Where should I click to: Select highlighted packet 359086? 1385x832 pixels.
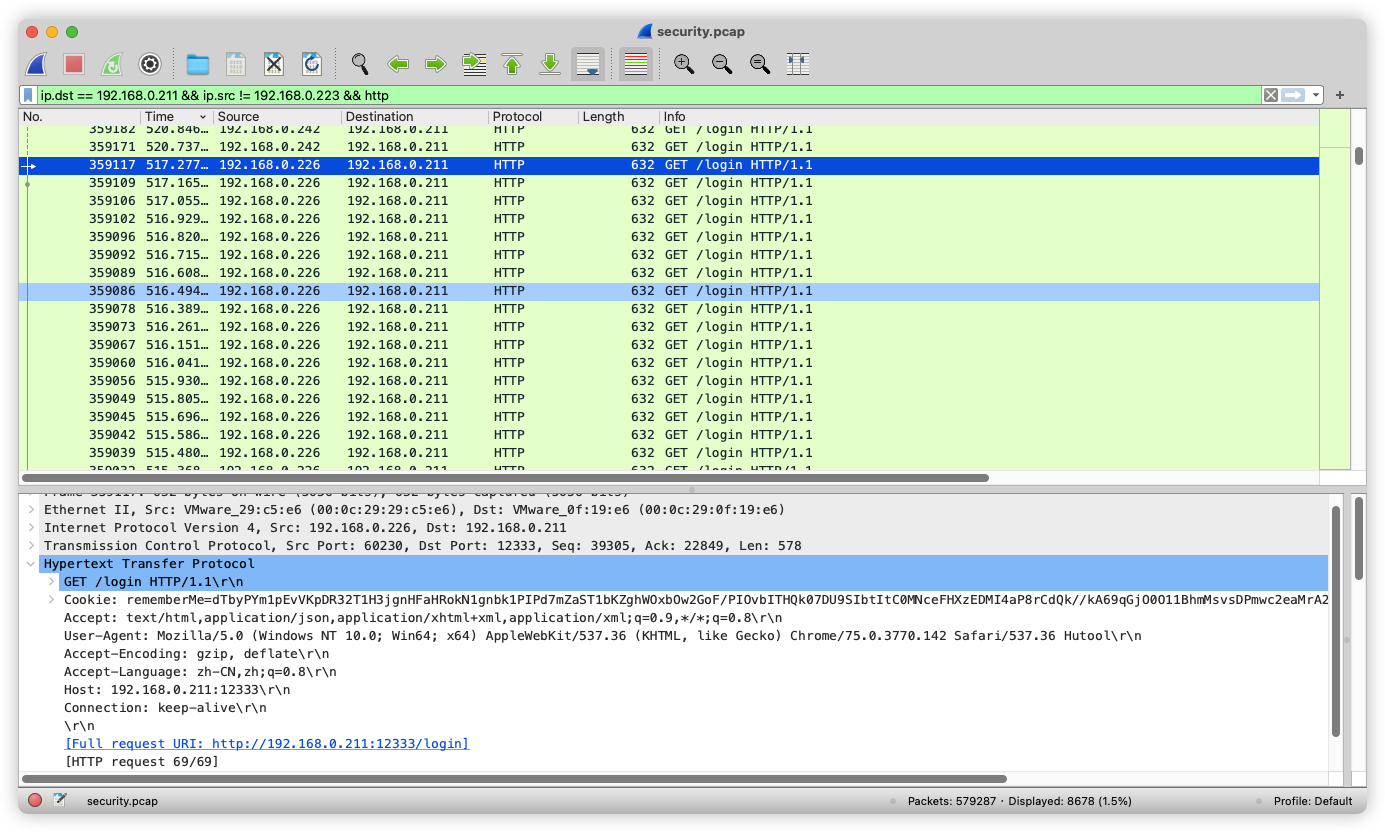click(x=669, y=291)
